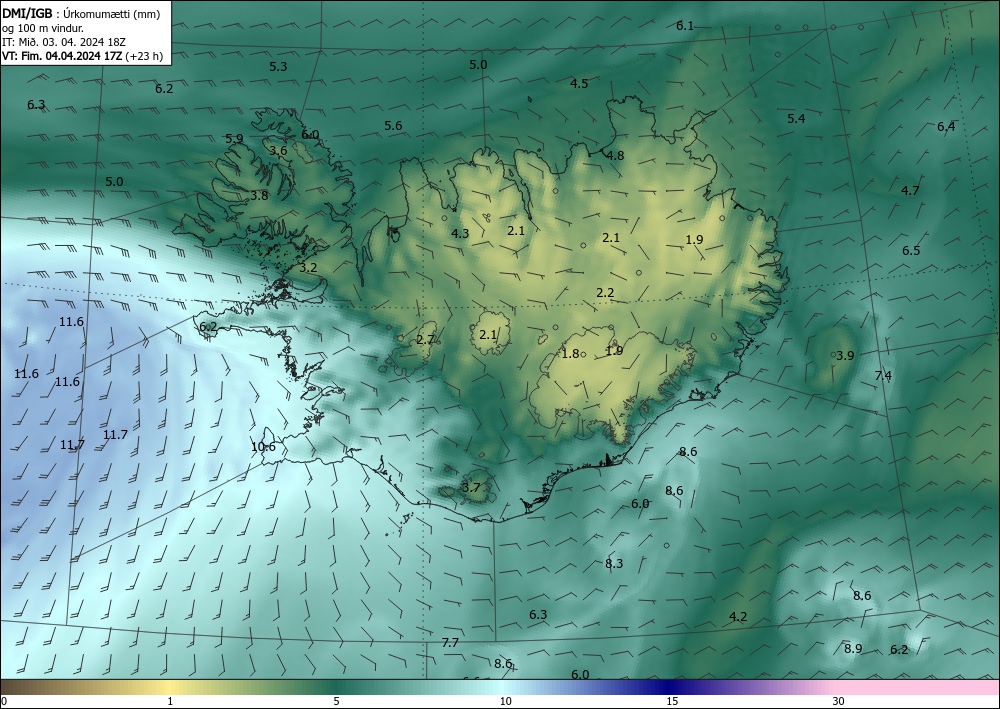The image size is (1000, 709).
Task: Click the '0' label on the color scale
Action: (x=4, y=701)
